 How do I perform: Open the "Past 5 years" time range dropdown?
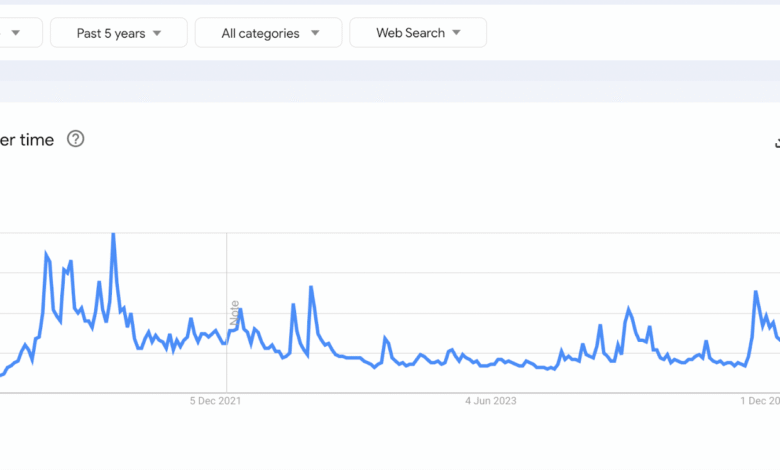[x=119, y=33]
